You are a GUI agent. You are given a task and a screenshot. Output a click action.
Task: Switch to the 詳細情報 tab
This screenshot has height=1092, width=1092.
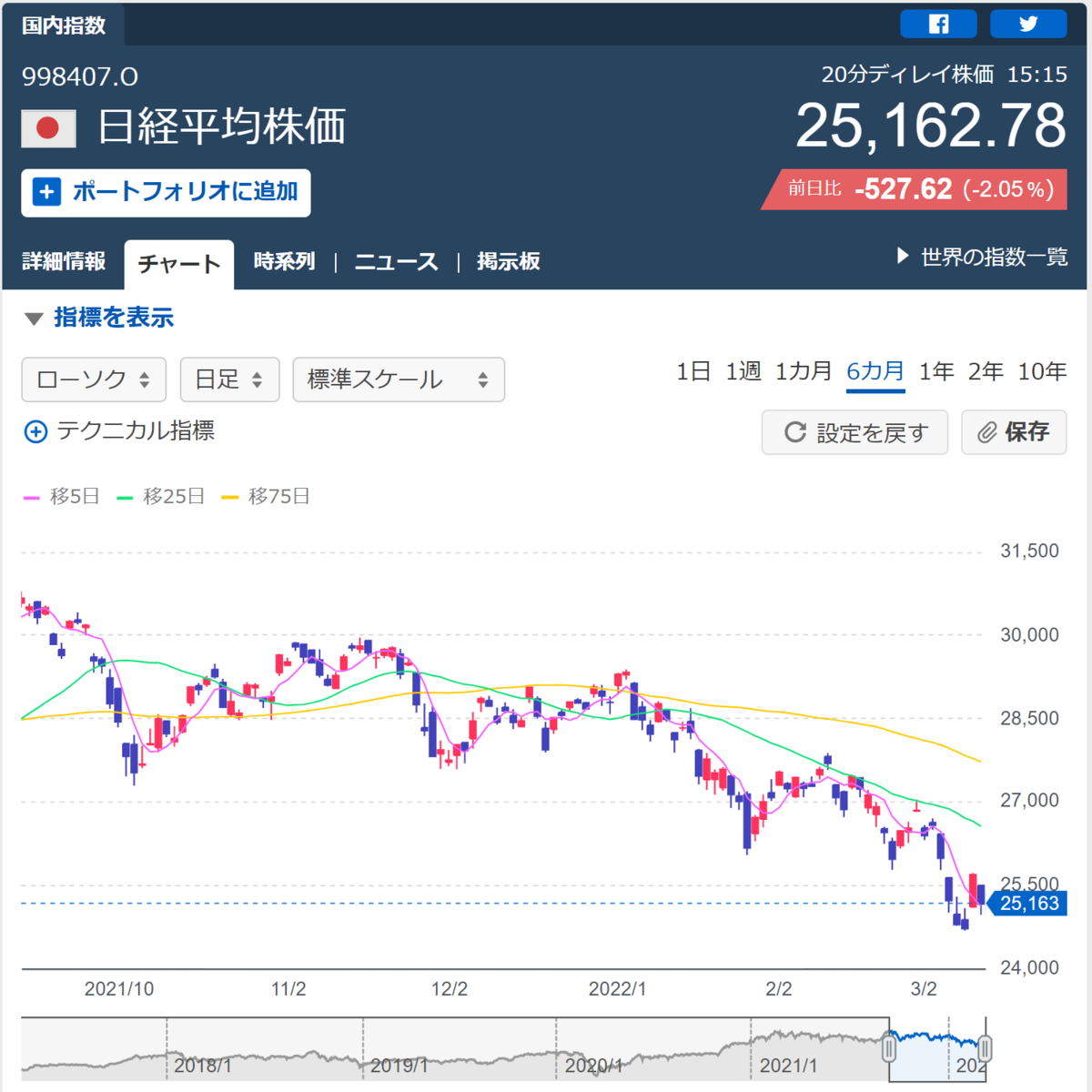click(x=64, y=262)
